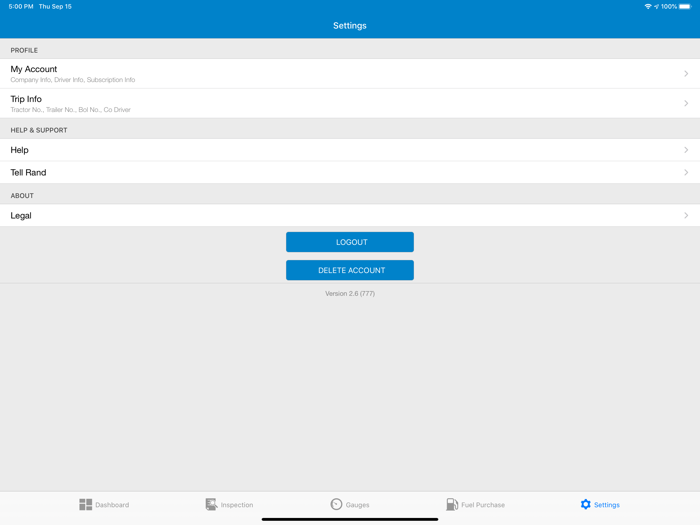Switch to the Dashboard tab label

[112, 505]
